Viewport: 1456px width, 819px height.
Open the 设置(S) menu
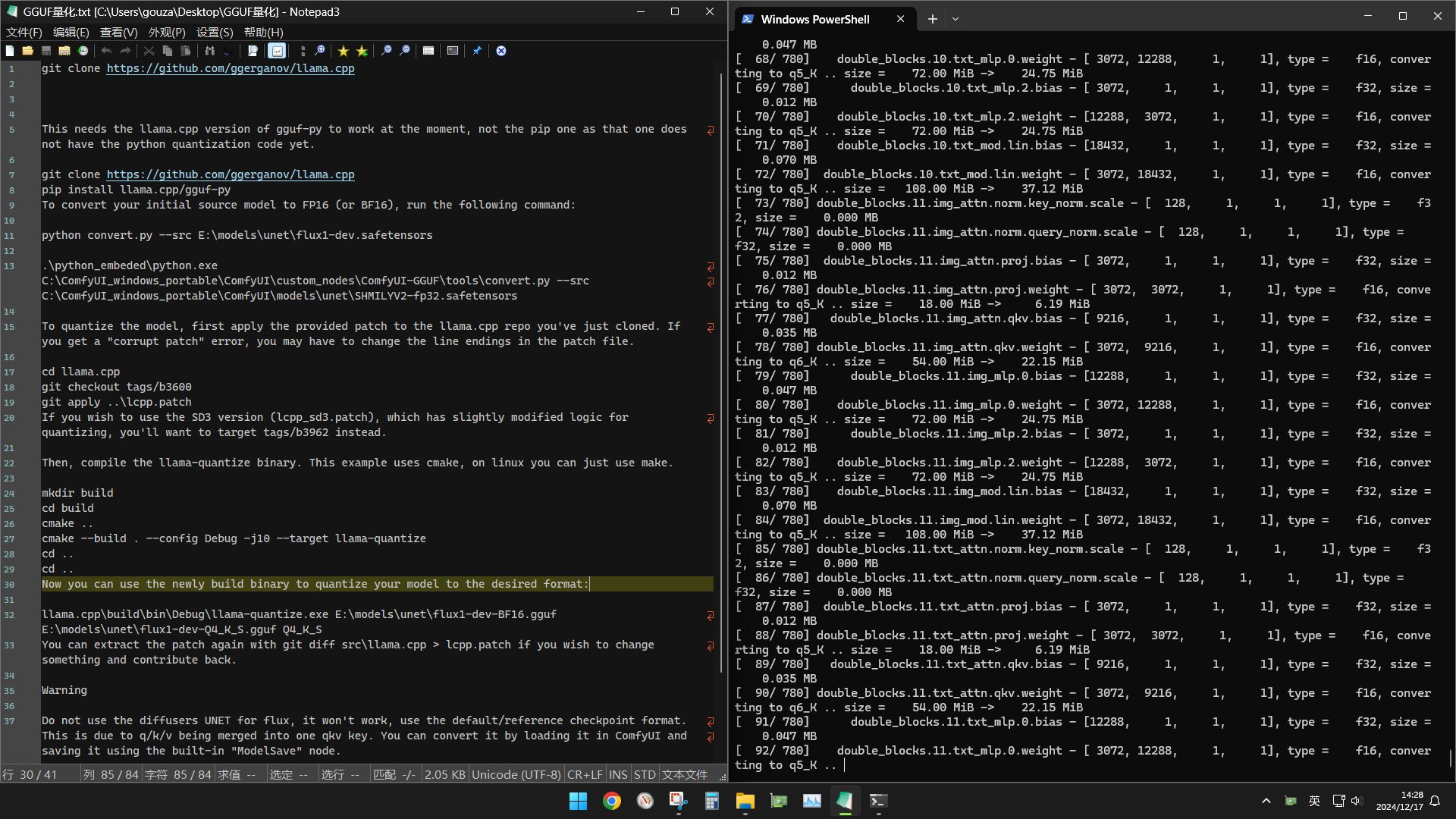pyautogui.click(x=215, y=32)
